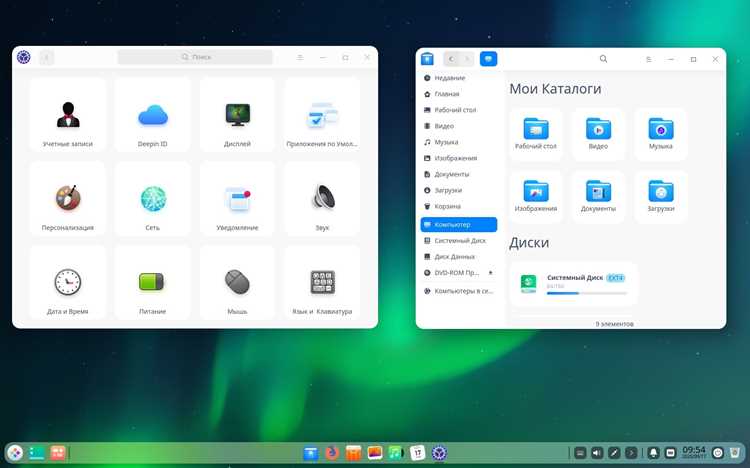Open the Deepin ID cloud settings
The height and width of the screenshot is (468, 750).
(153, 115)
